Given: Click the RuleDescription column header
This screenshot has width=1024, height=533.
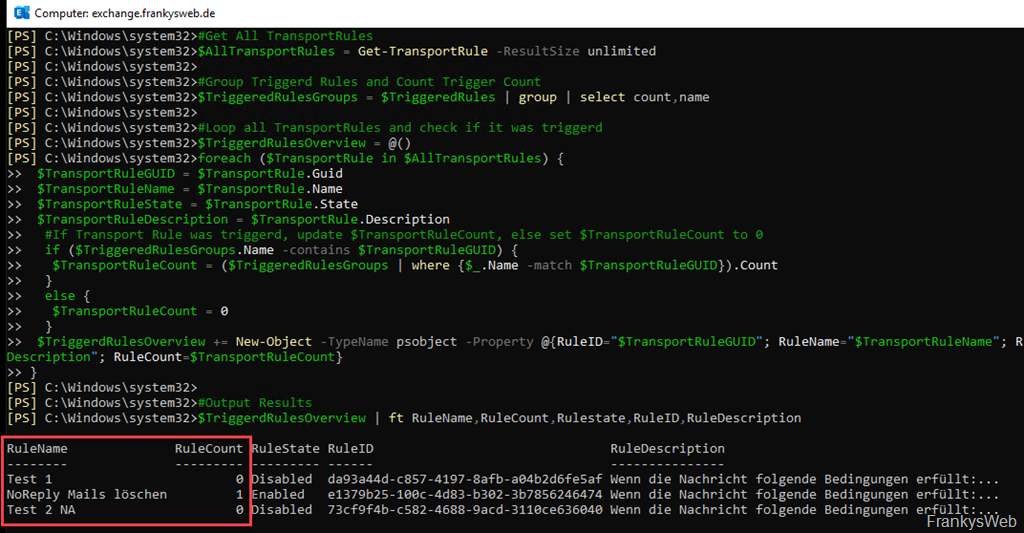Looking at the screenshot, I should tap(667, 448).
